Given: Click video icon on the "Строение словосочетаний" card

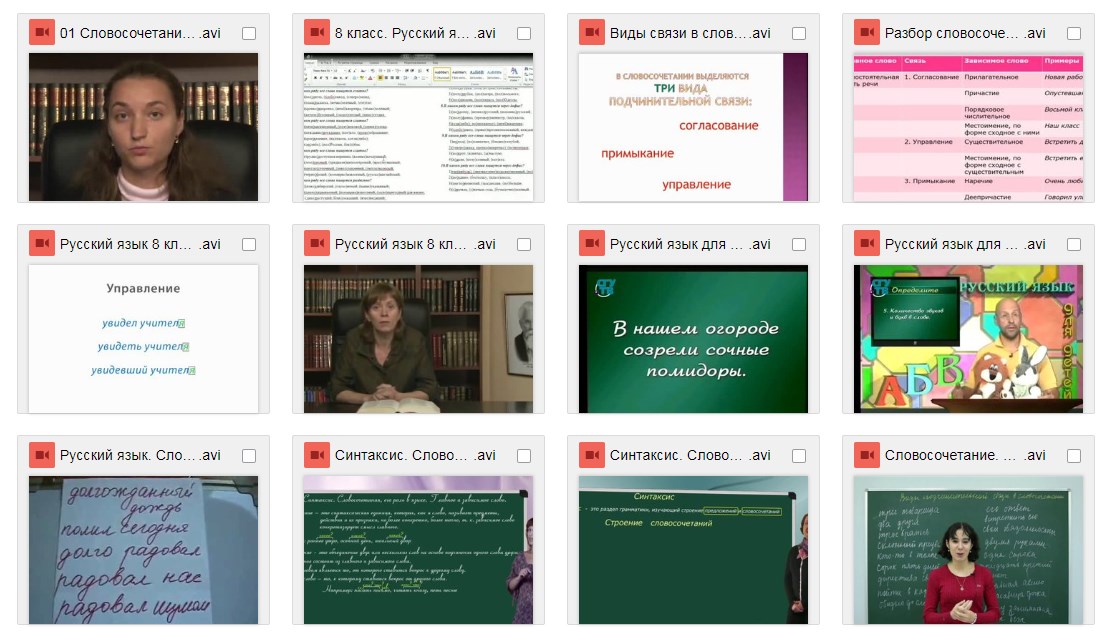Looking at the screenshot, I should pos(592,455).
